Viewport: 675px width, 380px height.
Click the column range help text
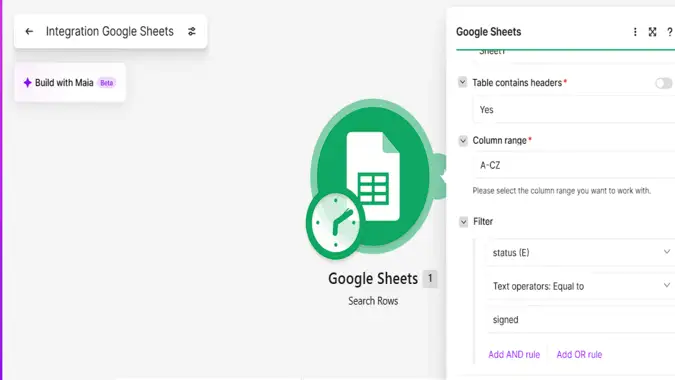tap(561, 191)
